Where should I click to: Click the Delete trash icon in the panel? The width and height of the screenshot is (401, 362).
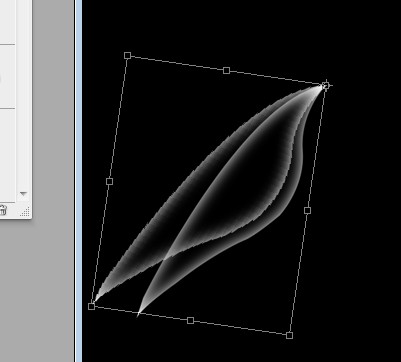[2, 210]
